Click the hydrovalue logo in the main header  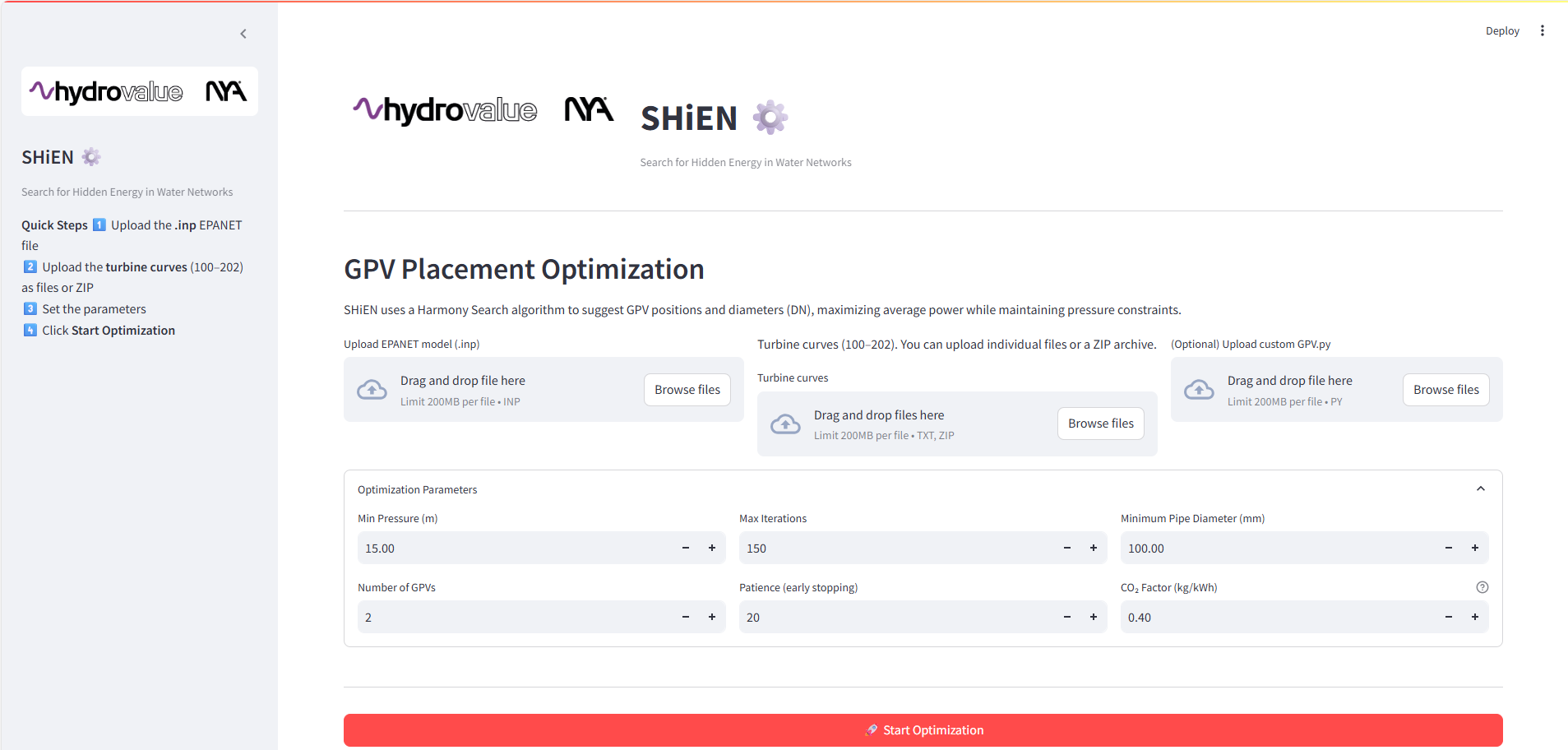(x=445, y=109)
